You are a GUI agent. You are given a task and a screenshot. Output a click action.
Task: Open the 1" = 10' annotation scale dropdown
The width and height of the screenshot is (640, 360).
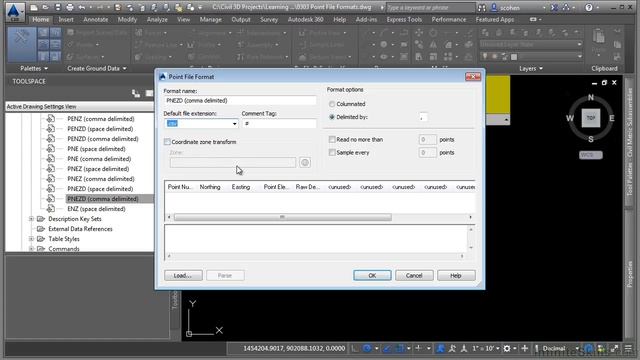(x=486, y=349)
